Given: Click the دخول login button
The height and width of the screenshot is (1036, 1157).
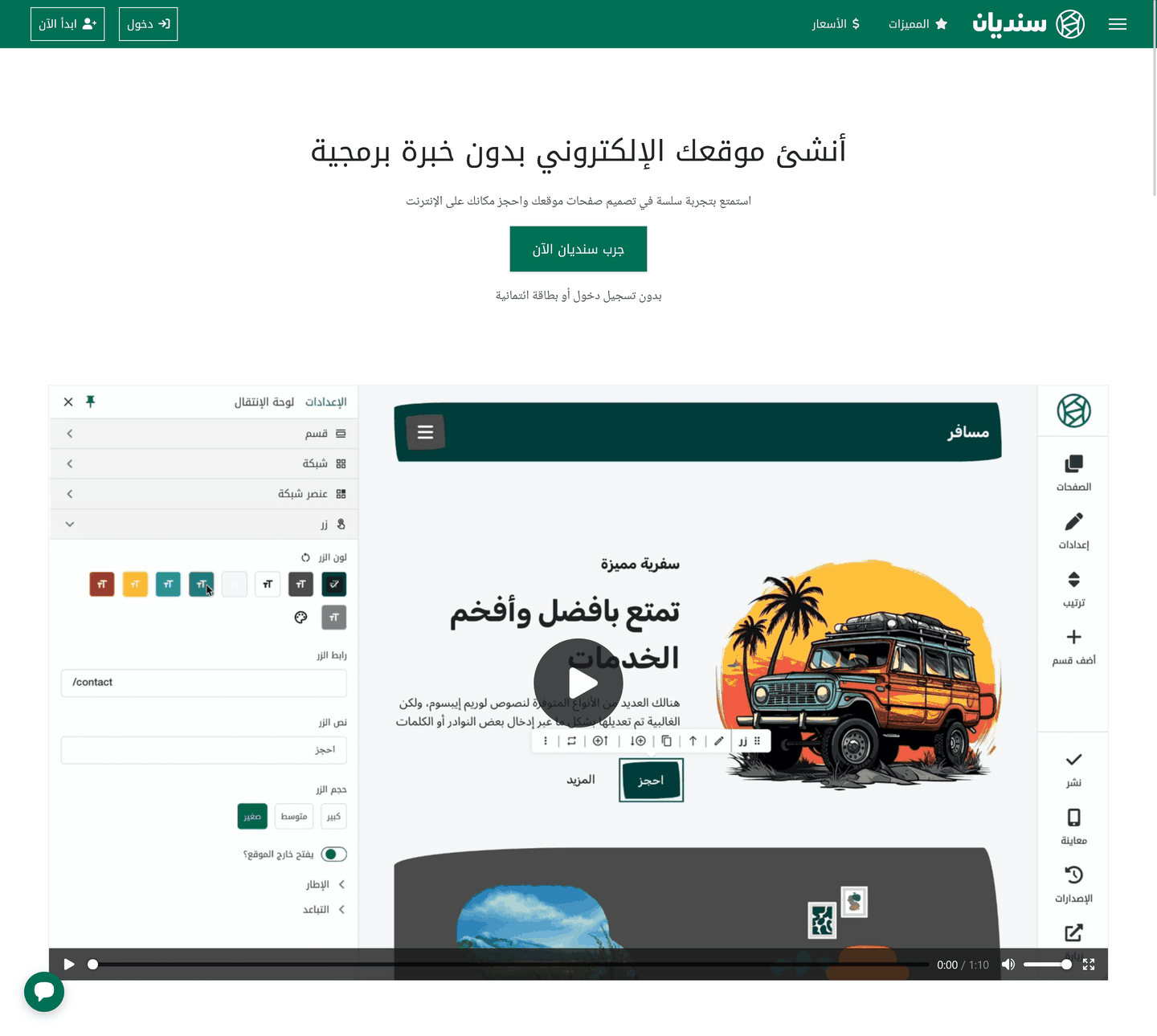Looking at the screenshot, I should [148, 23].
